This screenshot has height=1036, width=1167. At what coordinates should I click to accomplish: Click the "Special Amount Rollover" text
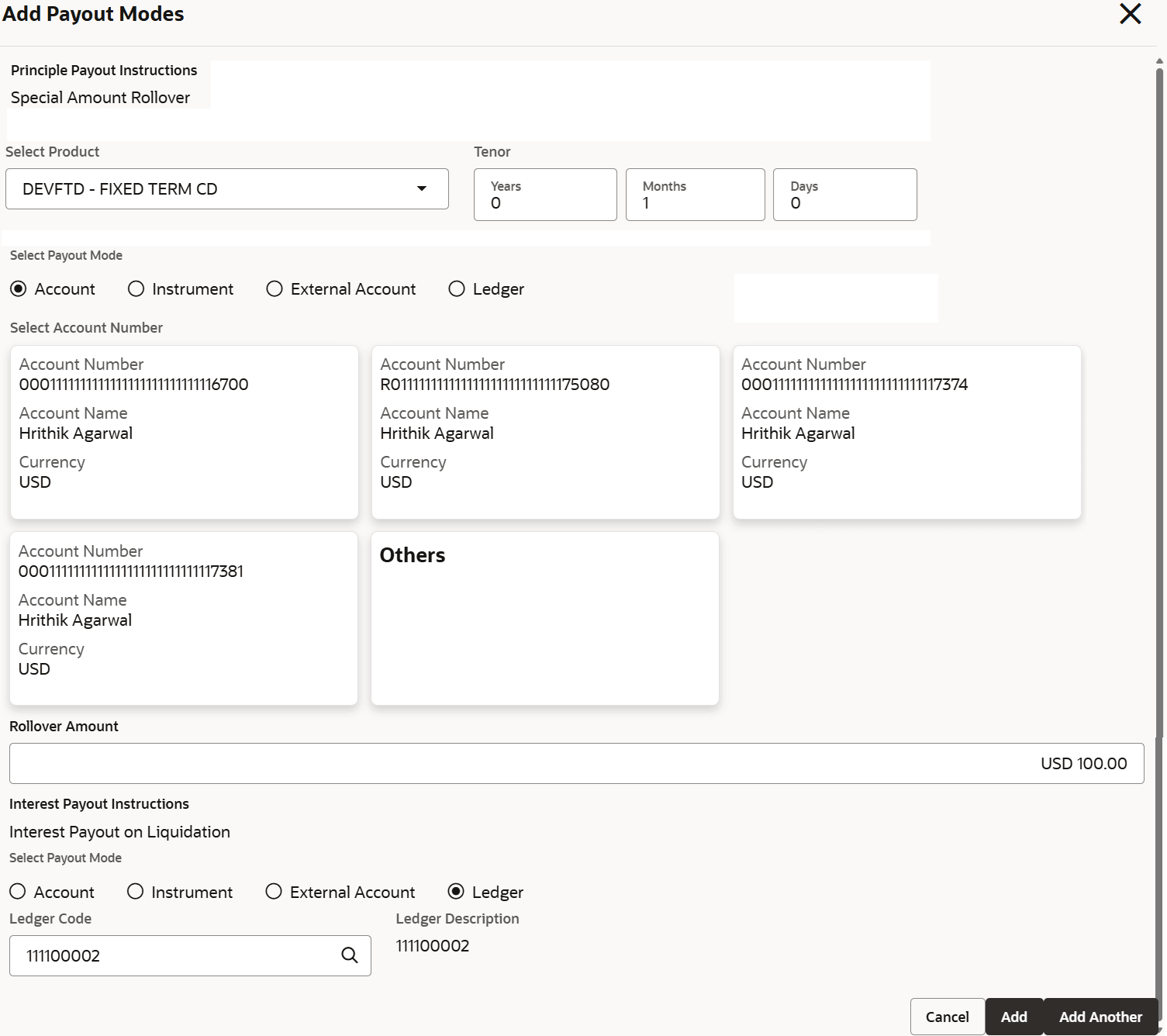pos(100,98)
